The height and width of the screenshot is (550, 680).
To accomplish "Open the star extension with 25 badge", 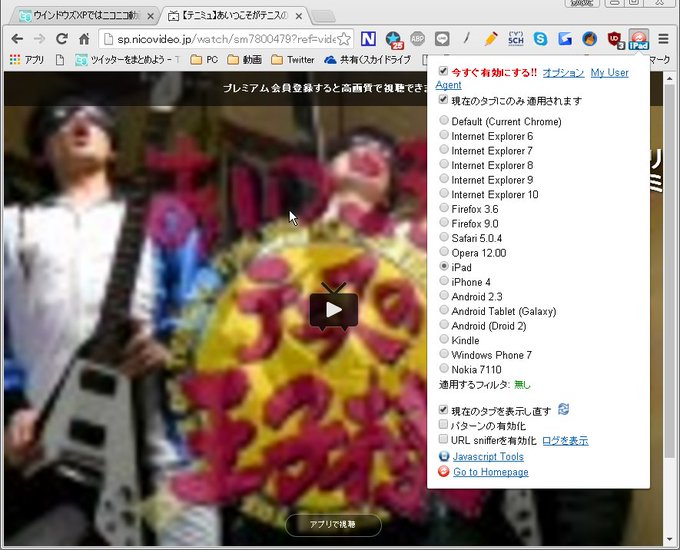I will click(x=394, y=39).
